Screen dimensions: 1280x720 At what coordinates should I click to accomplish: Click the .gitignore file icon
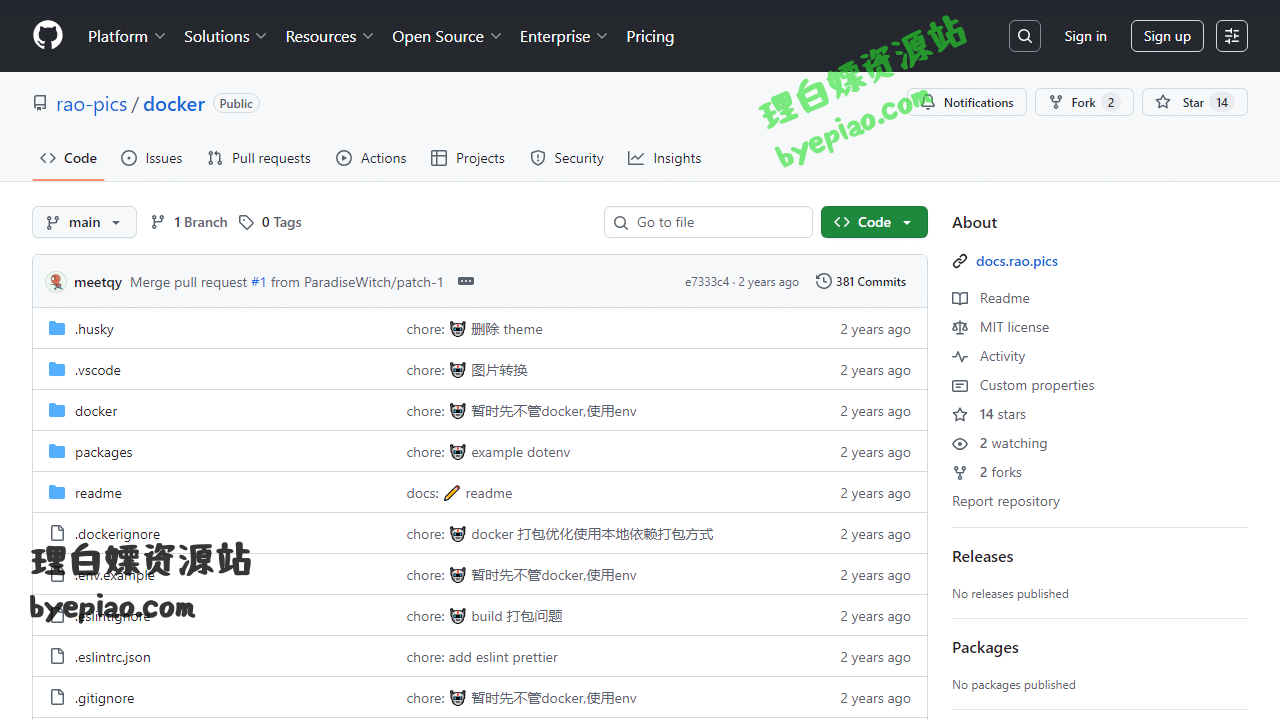tap(57, 698)
